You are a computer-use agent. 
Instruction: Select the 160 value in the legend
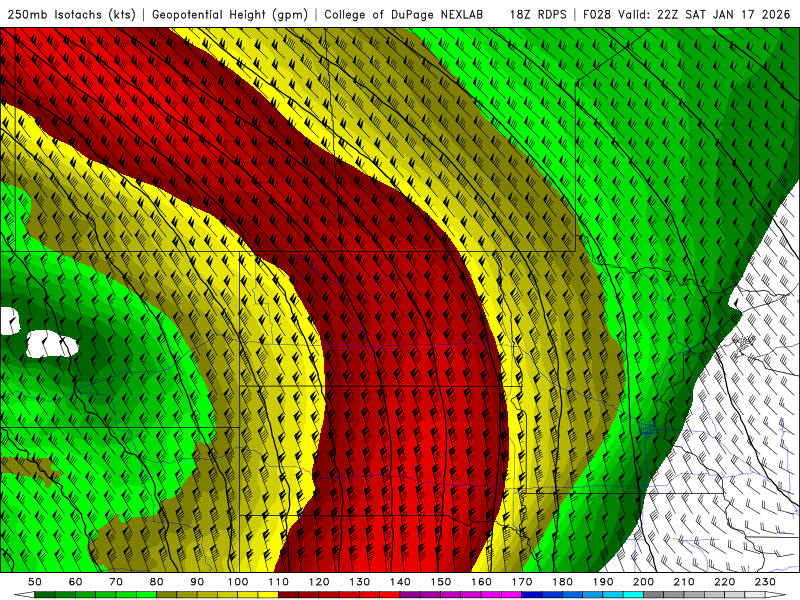click(x=481, y=582)
